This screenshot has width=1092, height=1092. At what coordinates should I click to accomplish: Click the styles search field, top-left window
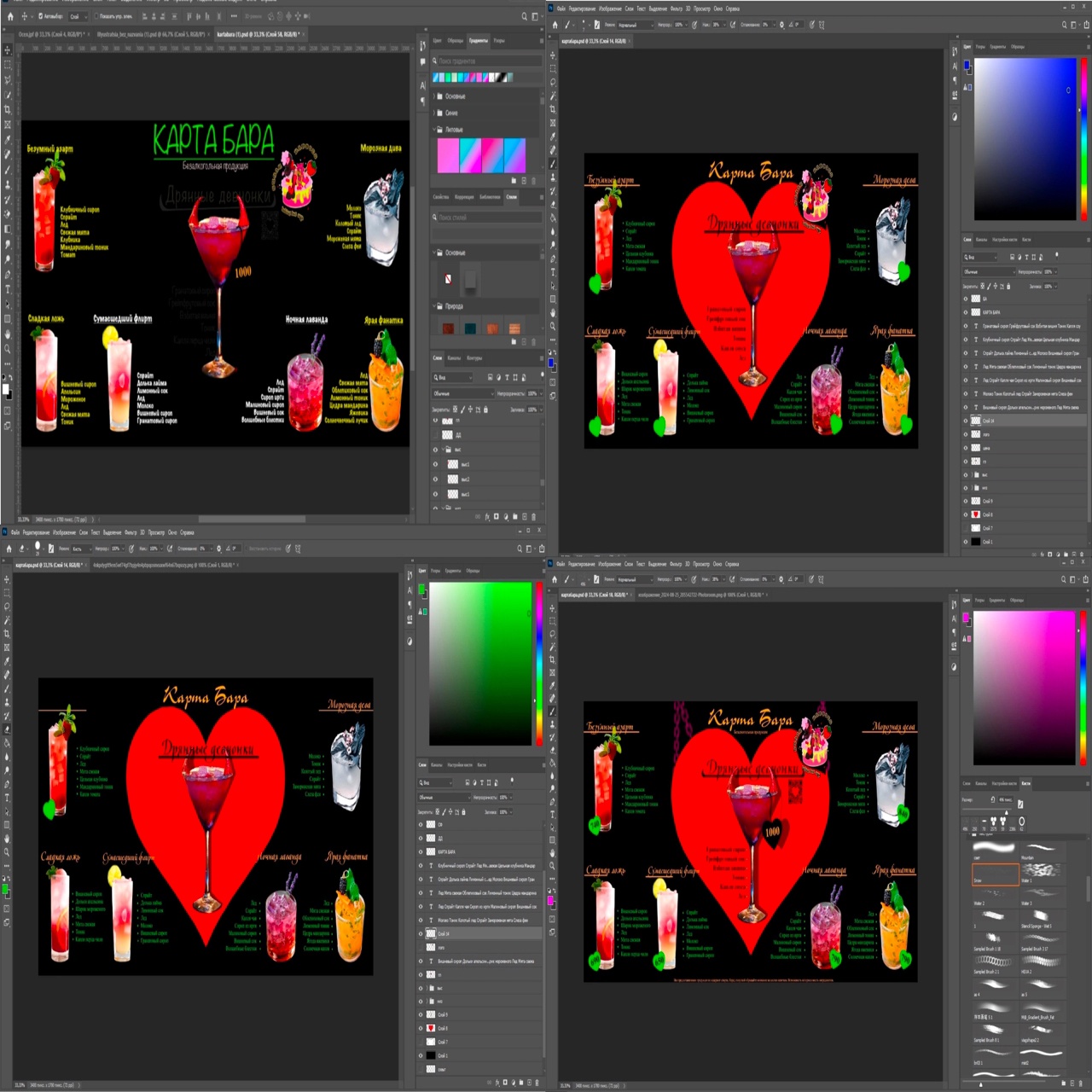(489, 217)
